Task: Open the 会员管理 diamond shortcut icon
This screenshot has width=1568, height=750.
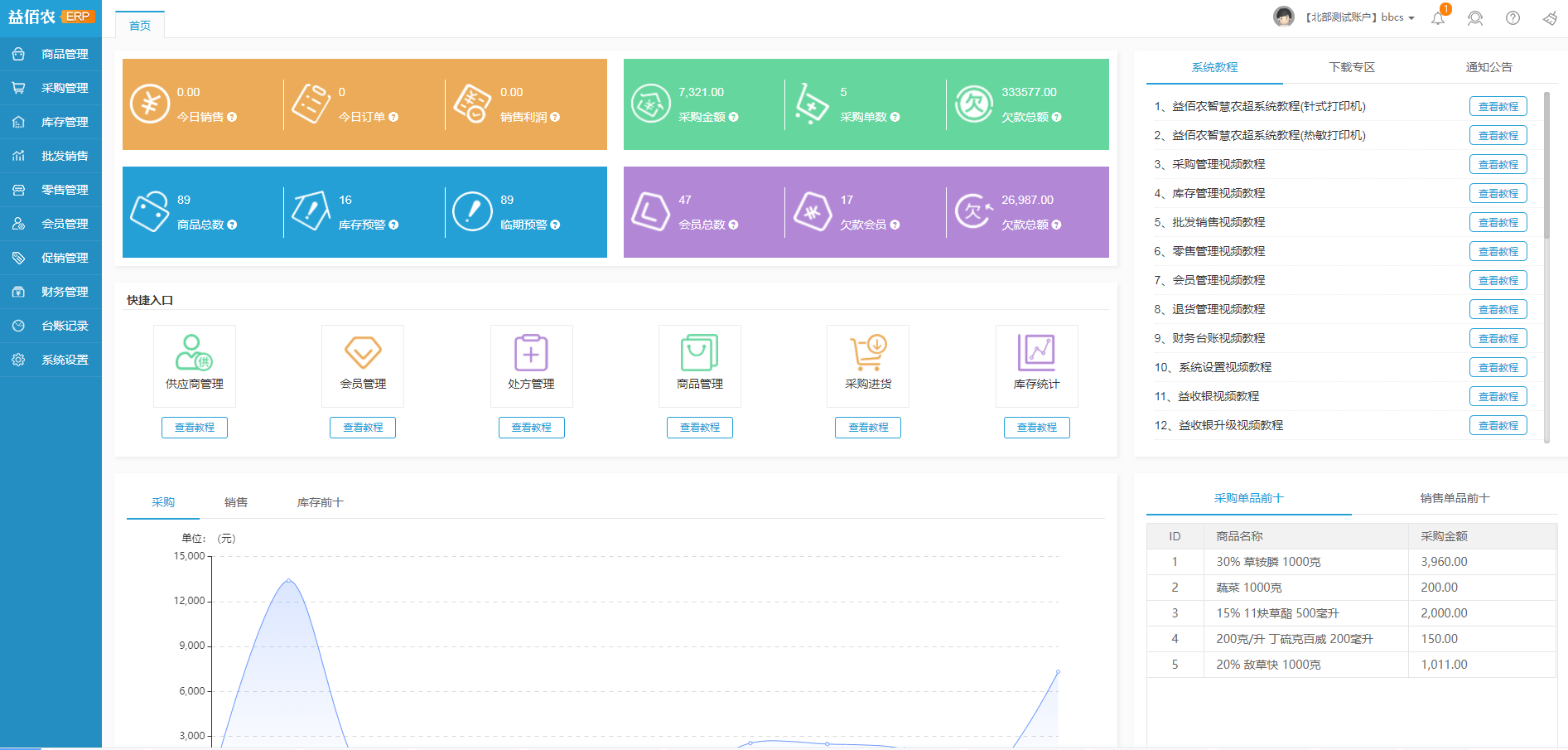Action: point(363,352)
